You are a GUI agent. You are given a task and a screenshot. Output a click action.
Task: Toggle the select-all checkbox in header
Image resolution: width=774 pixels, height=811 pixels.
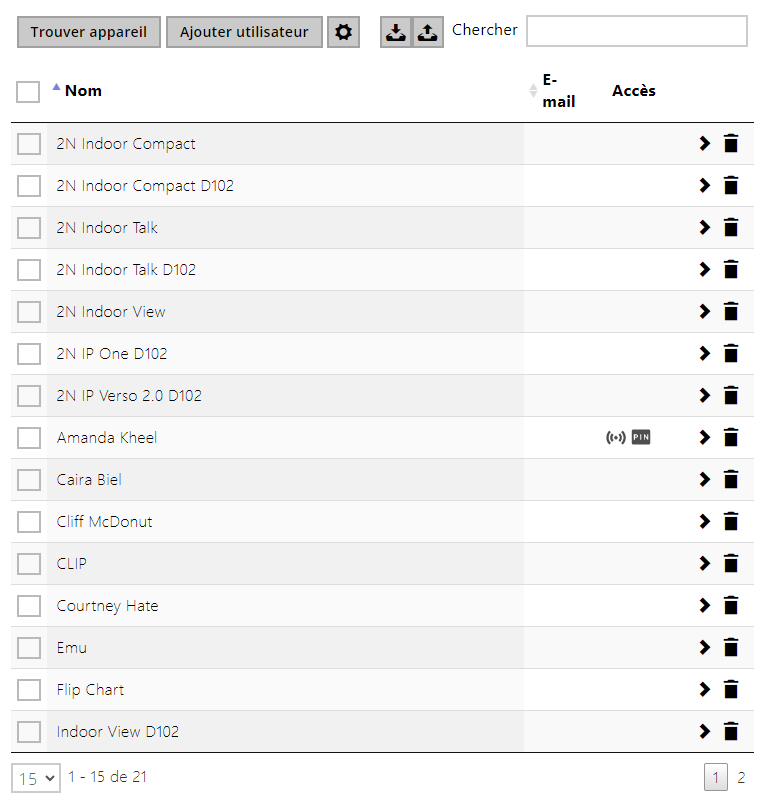28,92
